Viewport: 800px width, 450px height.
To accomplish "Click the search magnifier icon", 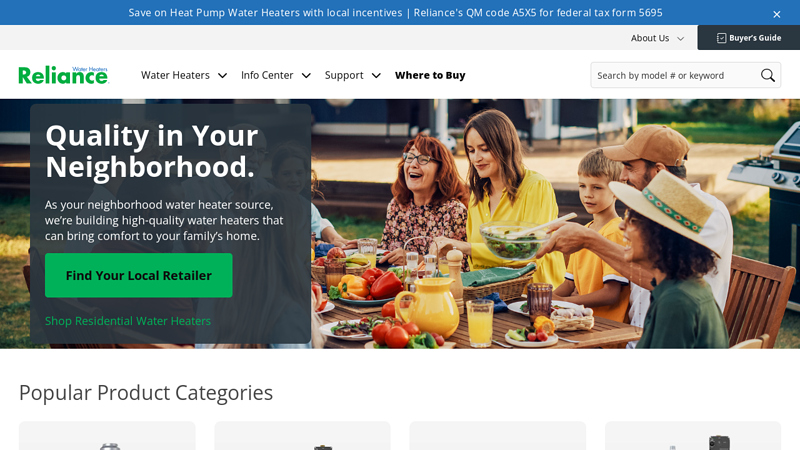I will click(767, 76).
